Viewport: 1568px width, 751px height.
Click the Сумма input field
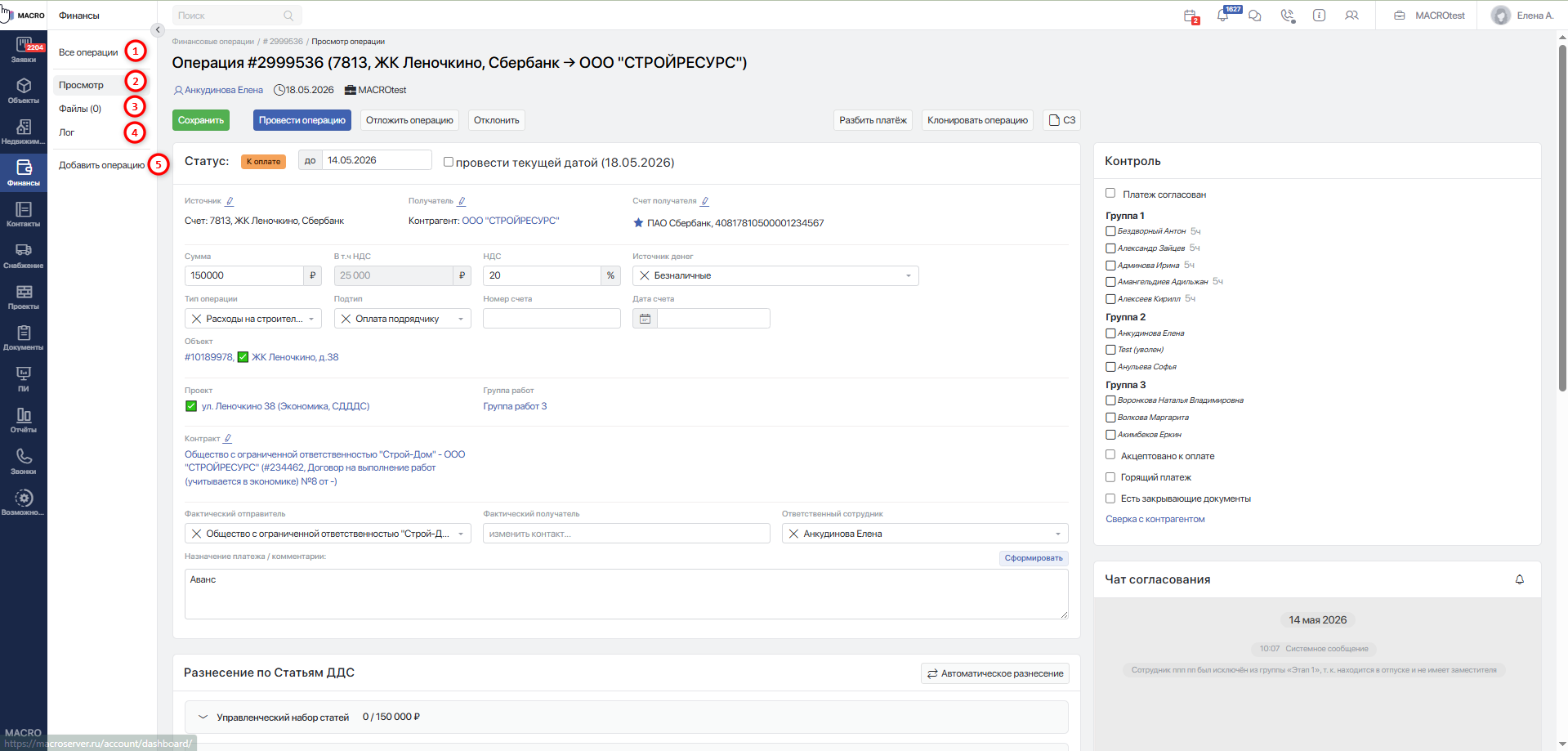click(x=244, y=275)
